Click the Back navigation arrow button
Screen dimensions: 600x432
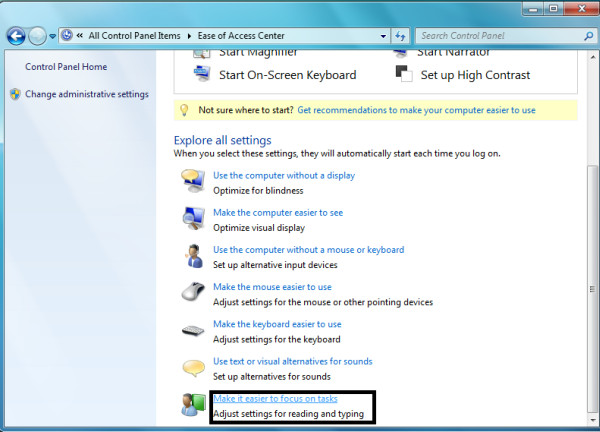tap(16, 36)
